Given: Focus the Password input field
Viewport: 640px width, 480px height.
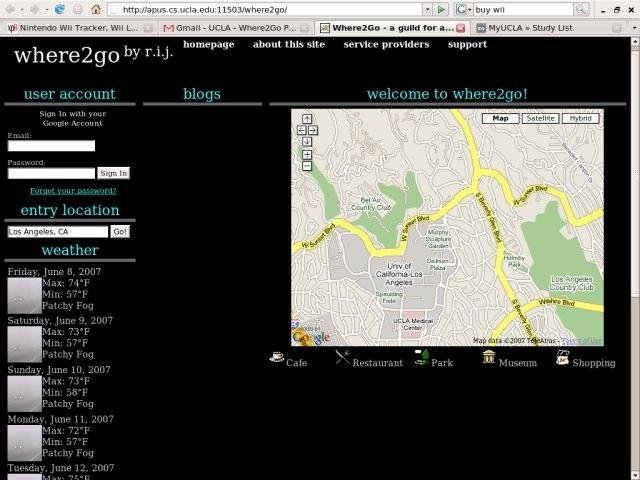Looking at the screenshot, I should click(x=51, y=173).
